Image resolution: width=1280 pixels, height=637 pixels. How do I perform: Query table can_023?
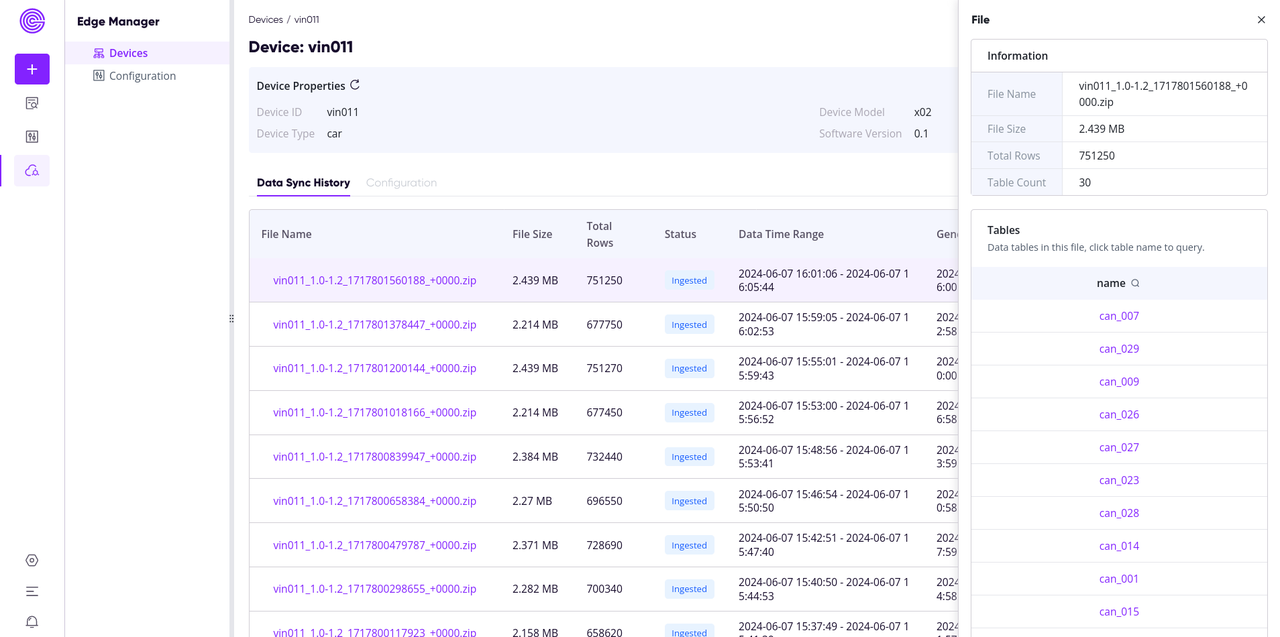tap(1119, 481)
